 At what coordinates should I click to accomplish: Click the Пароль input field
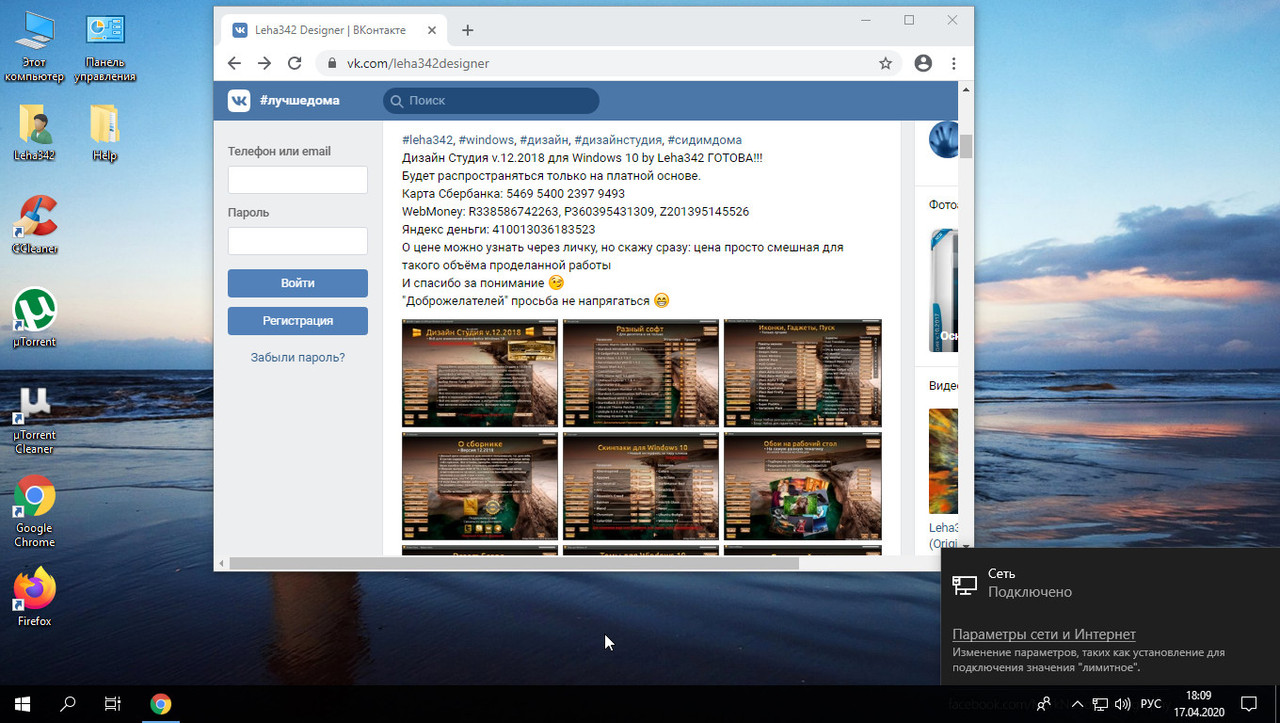tap(297, 240)
